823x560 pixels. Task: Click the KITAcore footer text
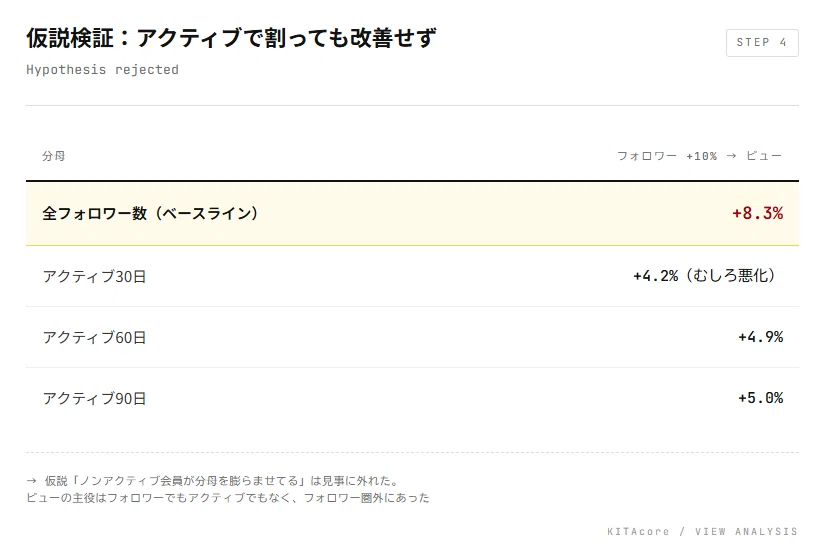pyautogui.click(x=638, y=532)
